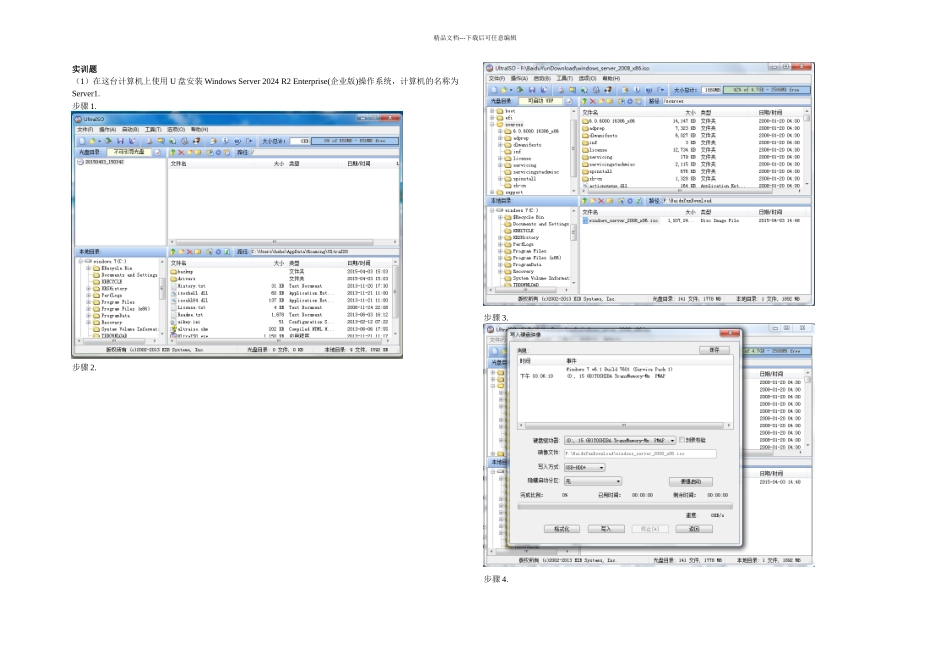Expand $Recycle.Bin in empty window's local tree

[x=88, y=268]
